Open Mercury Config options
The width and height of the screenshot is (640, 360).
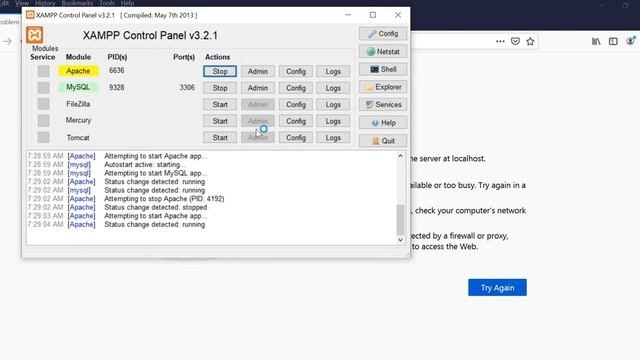pos(296,121)
